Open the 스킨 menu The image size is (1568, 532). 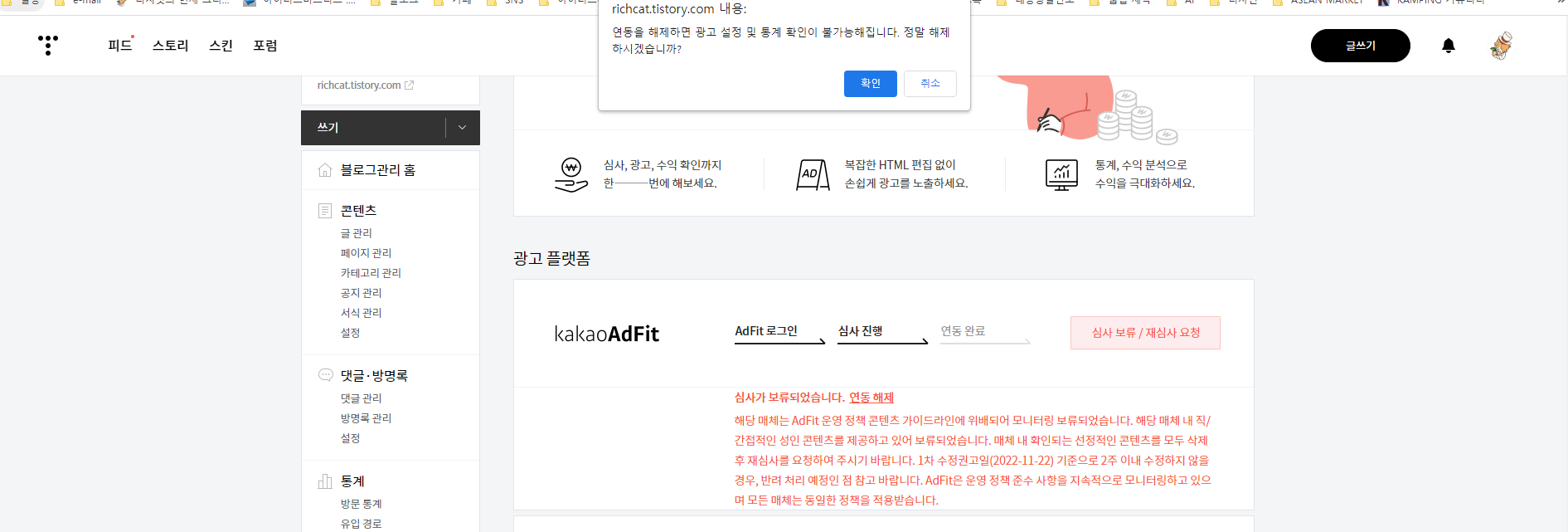(221, 46)
